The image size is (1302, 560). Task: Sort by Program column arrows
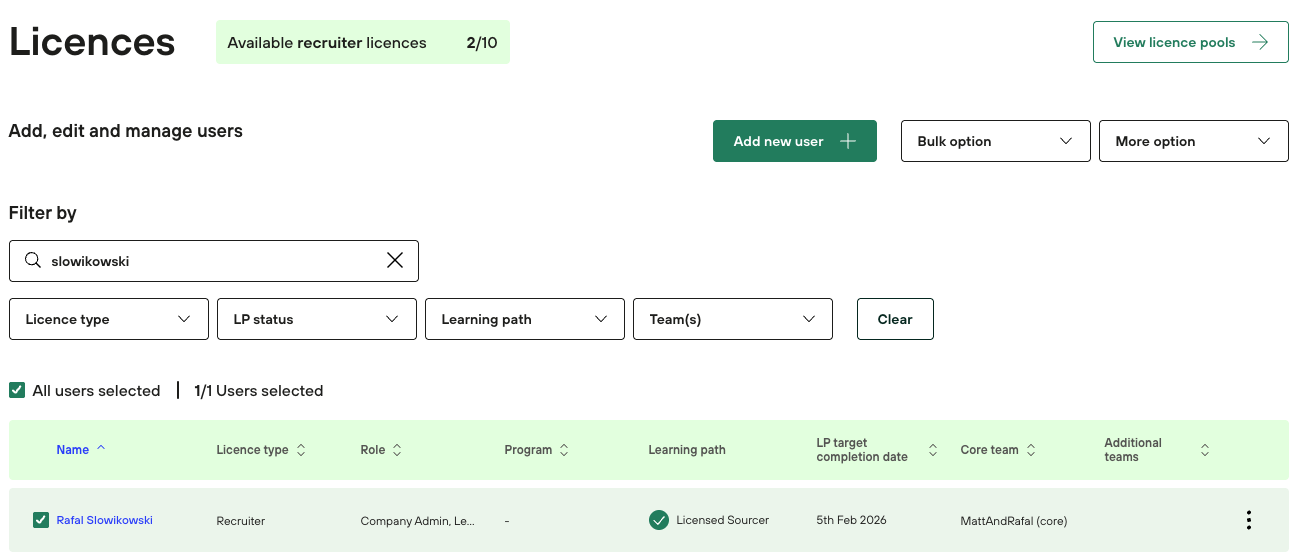pyautogui.click(x=564, y=451)
